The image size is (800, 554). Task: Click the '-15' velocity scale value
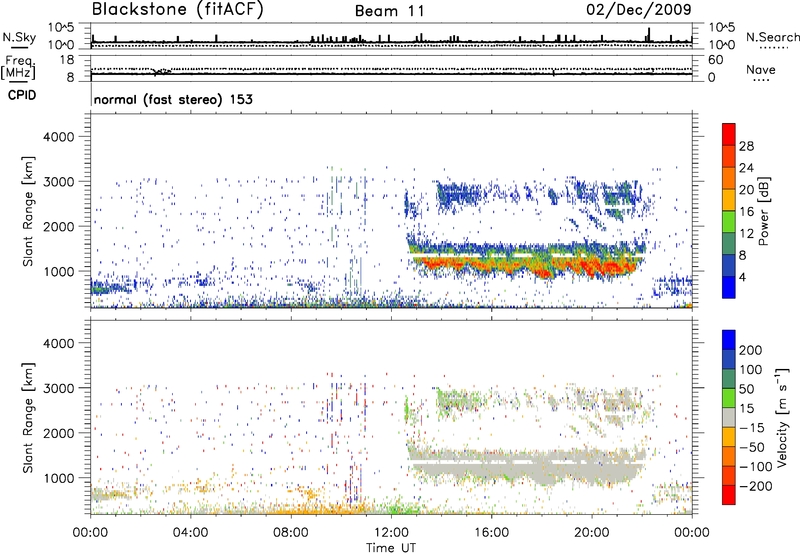click(752, 428)
